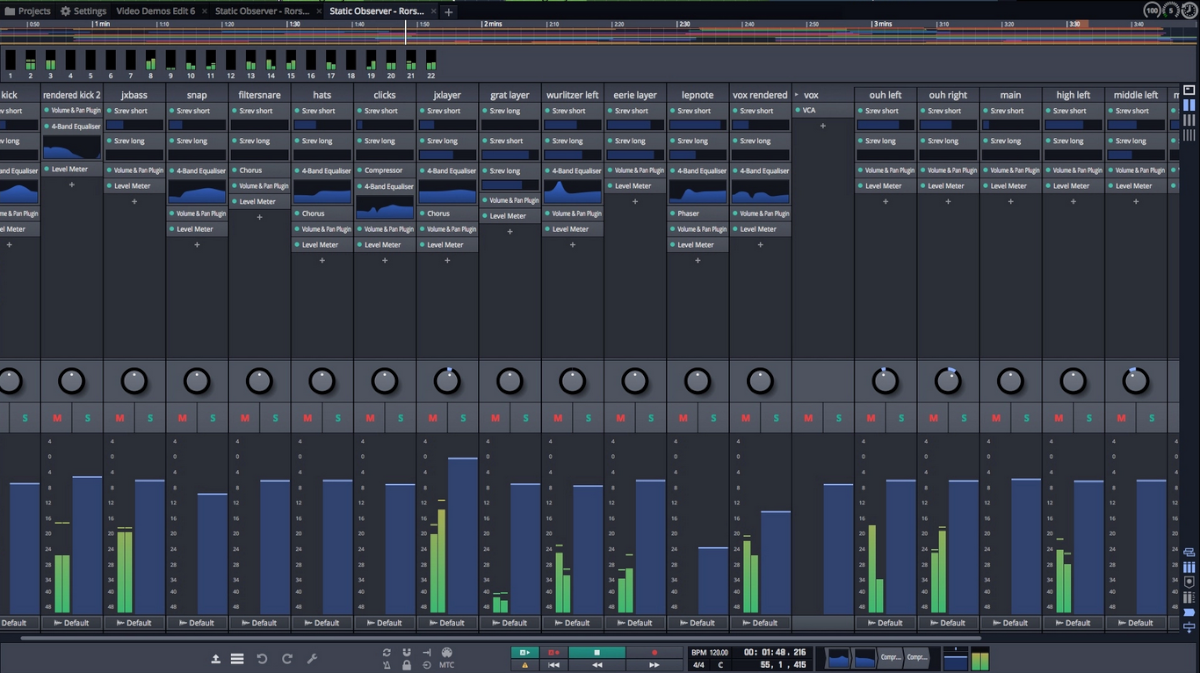Viewport: 1200px width, 673px height.
Task: Mute the jxbass channel
Action: (x=118, y=417)
